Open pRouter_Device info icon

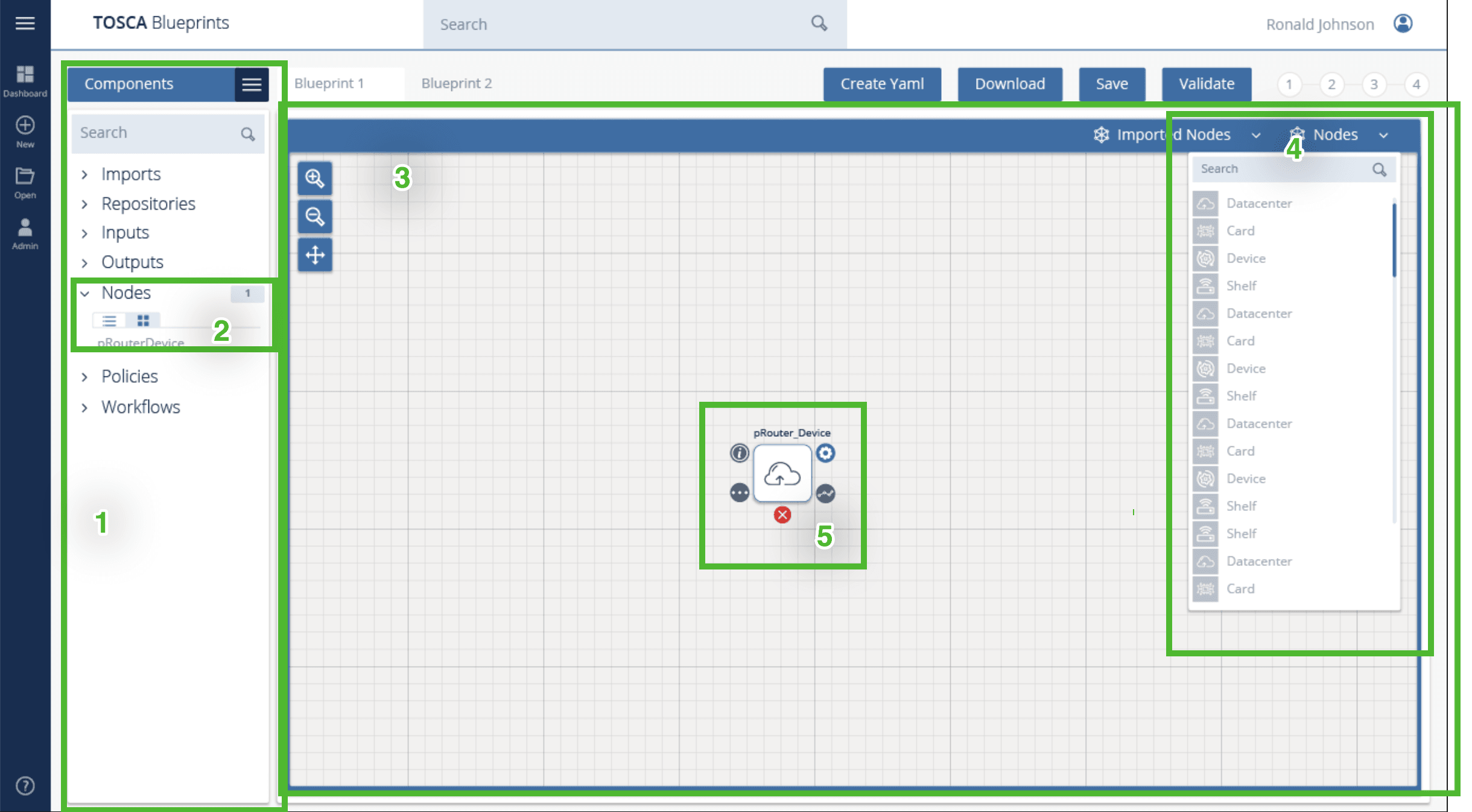pyautogui.click(x=739, y=452)
